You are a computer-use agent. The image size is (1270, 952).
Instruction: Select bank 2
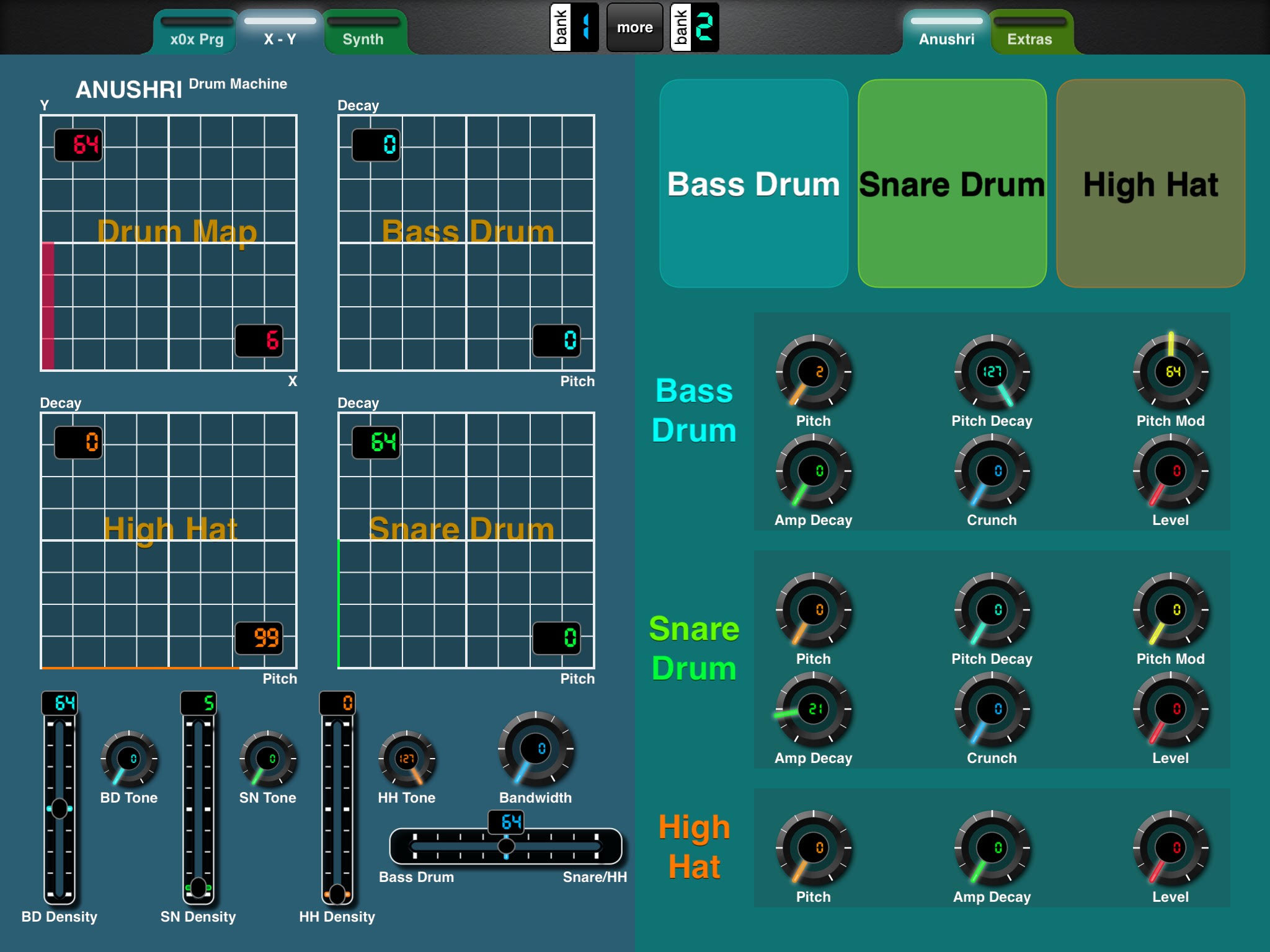pyautogui.click(x=695, y=27)
